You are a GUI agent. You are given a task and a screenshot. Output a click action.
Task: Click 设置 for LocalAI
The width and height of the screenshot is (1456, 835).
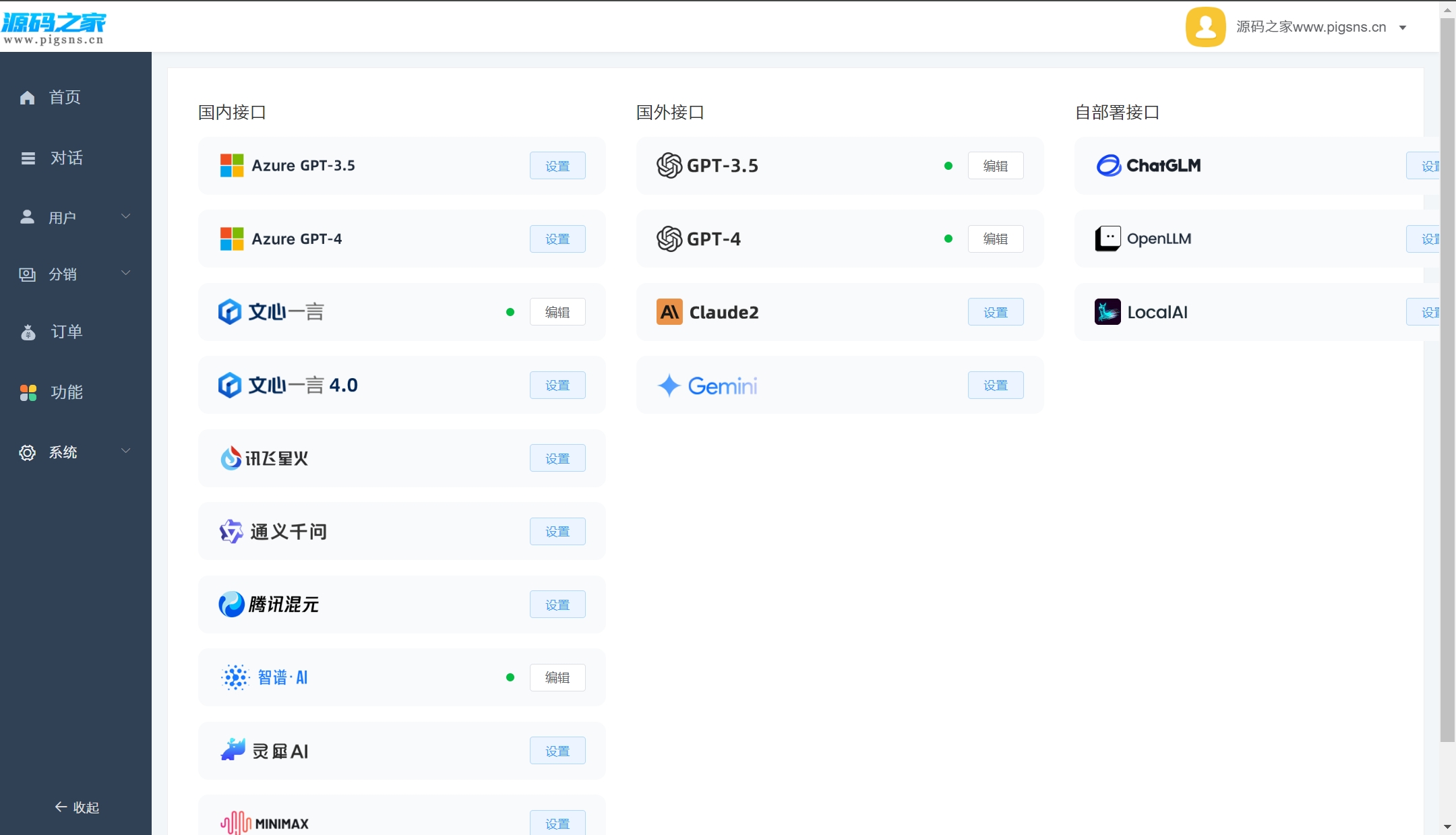pos(1423,312)
